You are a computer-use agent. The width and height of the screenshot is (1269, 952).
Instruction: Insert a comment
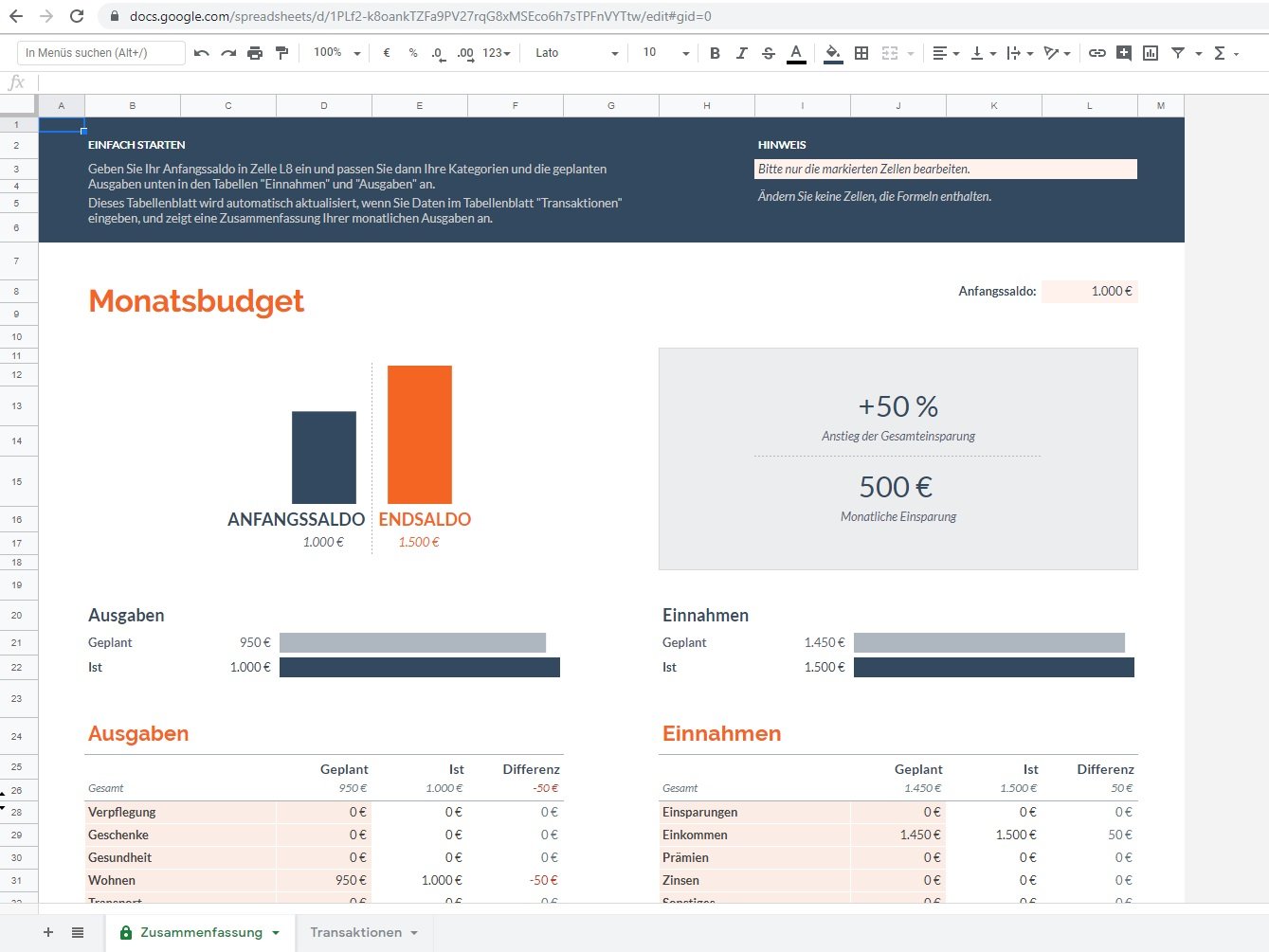[x=1124, y=53]
